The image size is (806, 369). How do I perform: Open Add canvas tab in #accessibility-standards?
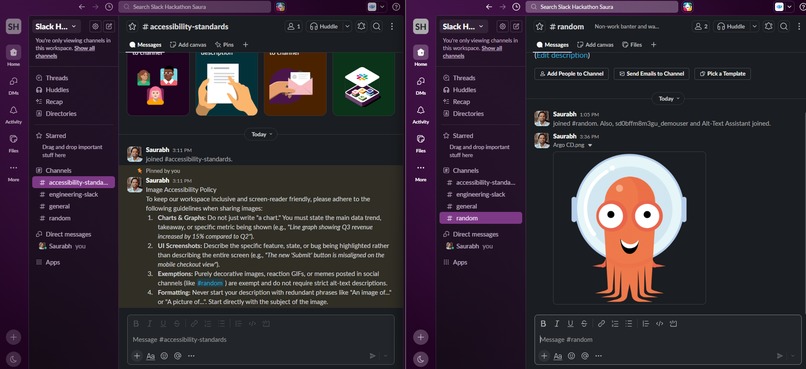[x=188, y=45]
